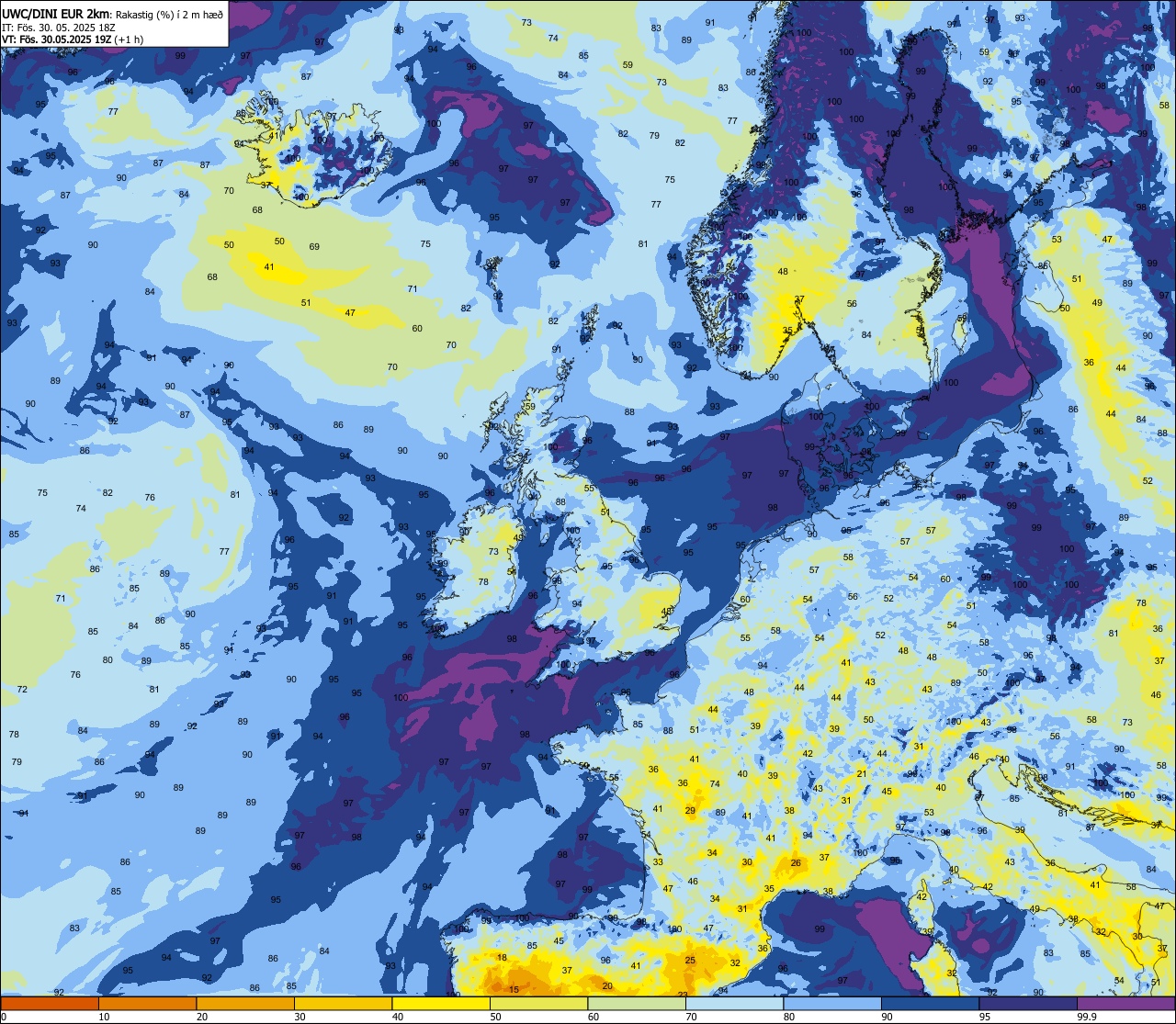Pick the 80–90 light blue legend swatch
The width and height of the screenshot is (1176, 1024).
click(x=832, y=1003)
